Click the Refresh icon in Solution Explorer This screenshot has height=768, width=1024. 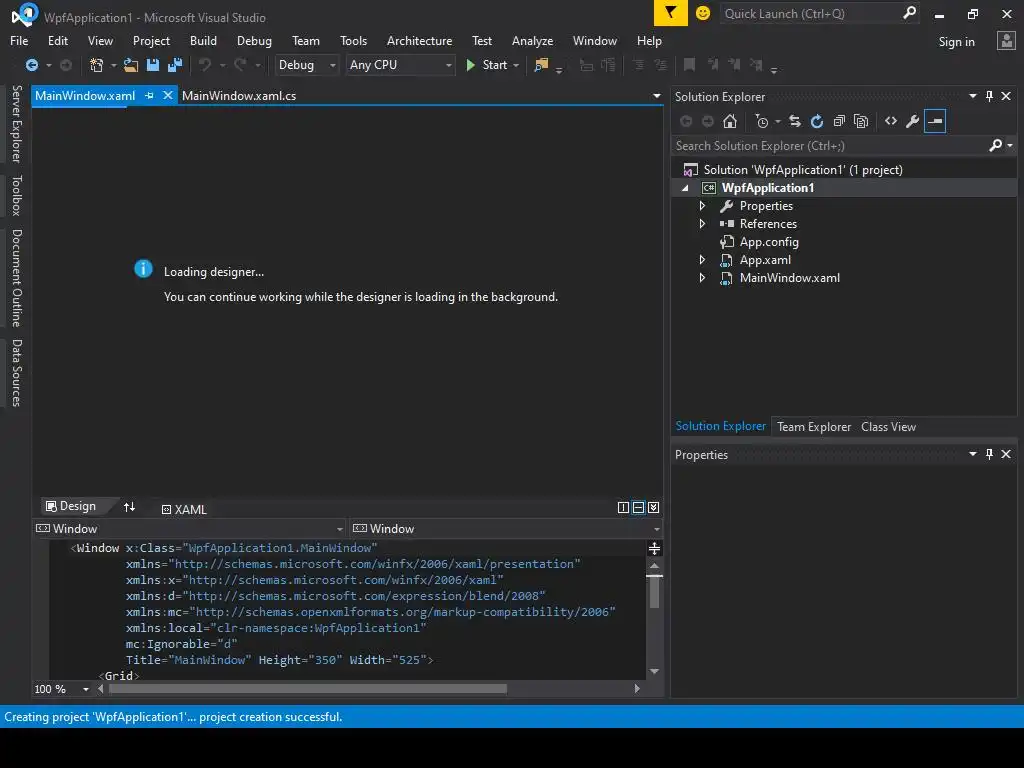(x=817, y=121)
